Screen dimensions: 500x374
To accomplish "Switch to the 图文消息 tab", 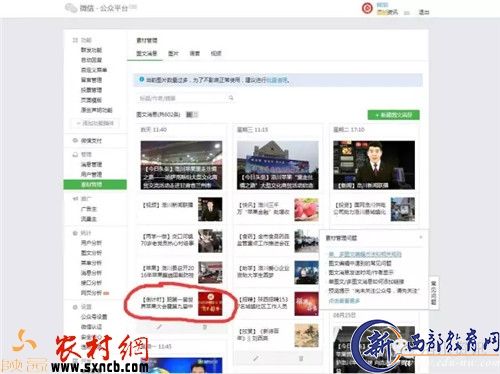I will point(147,53).
